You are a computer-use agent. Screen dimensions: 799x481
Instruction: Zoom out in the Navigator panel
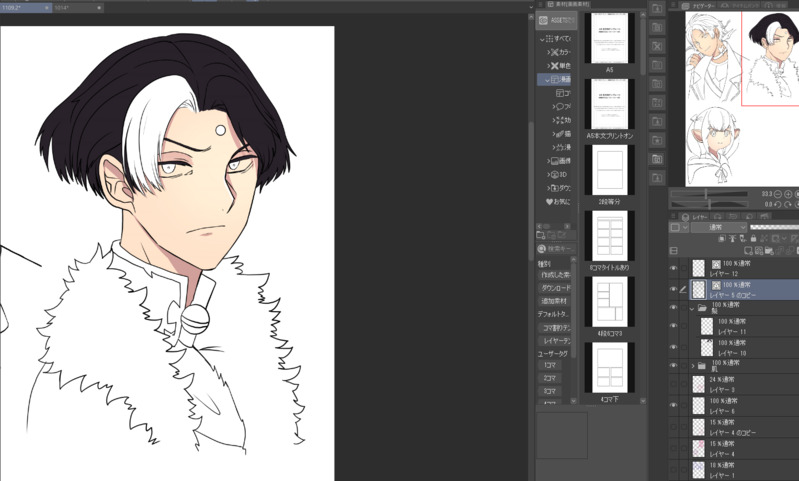coord(778,195)
